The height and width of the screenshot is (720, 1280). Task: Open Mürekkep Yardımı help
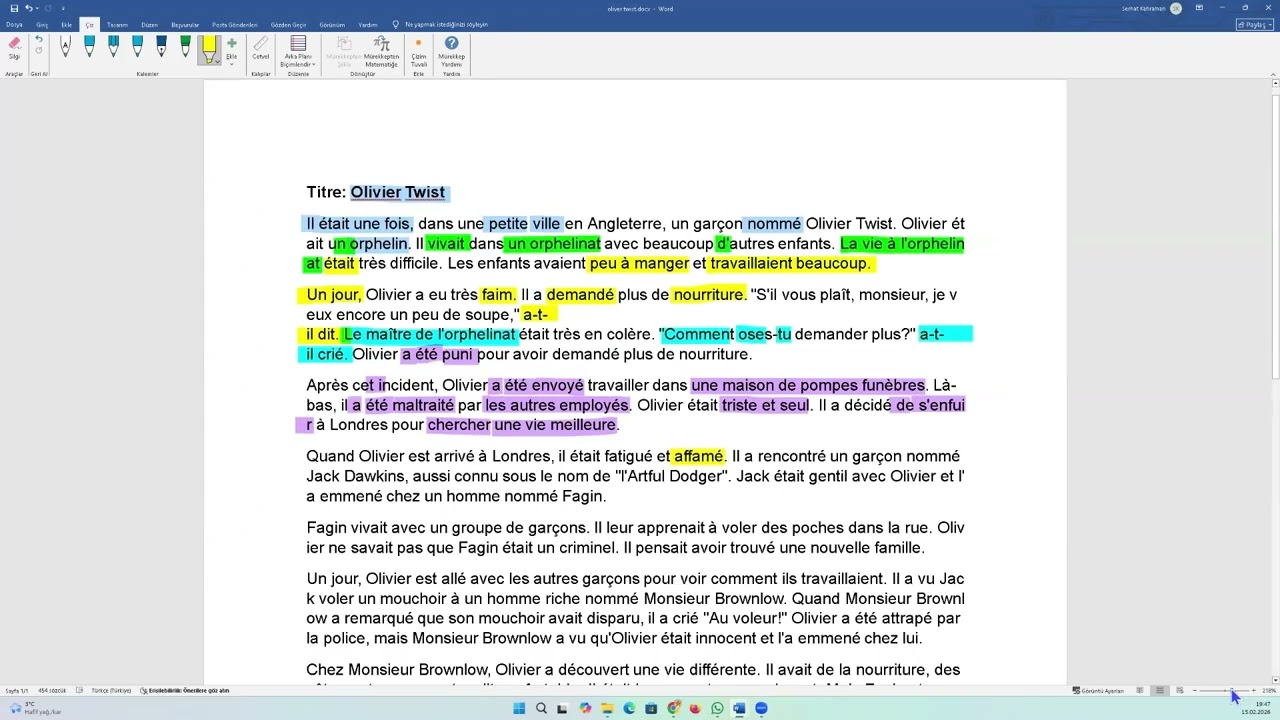[x=451, y=52]
